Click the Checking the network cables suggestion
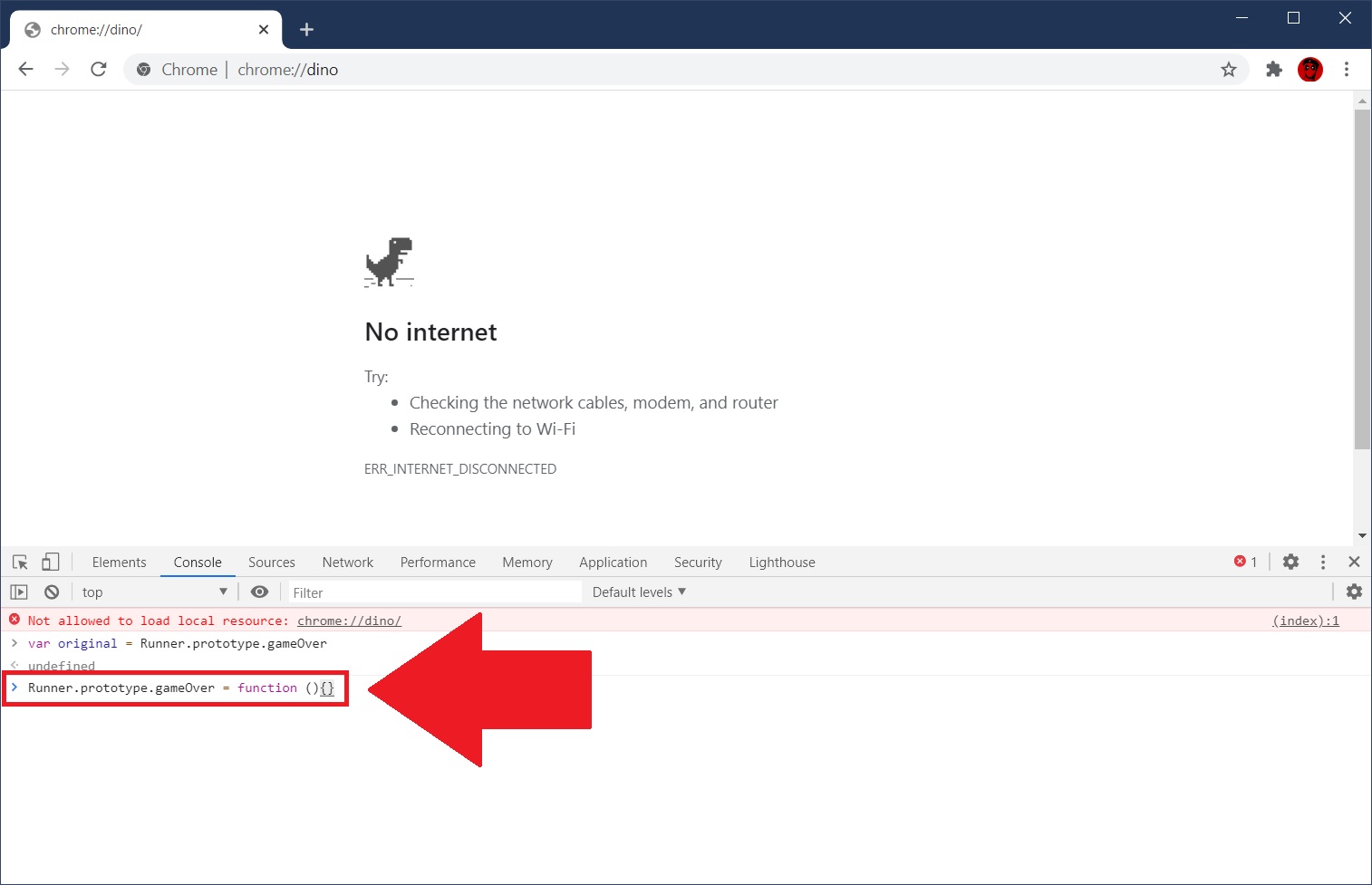 (594, 403)
